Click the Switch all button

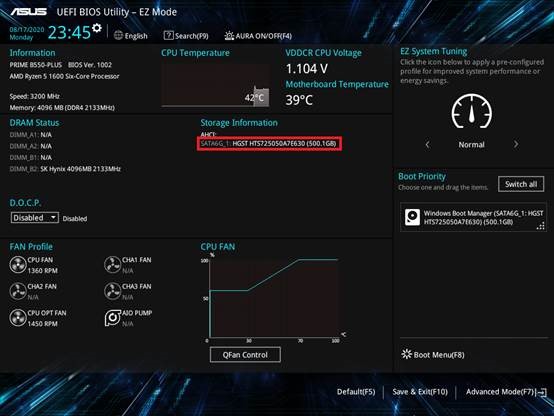click(x=521, y=184)
